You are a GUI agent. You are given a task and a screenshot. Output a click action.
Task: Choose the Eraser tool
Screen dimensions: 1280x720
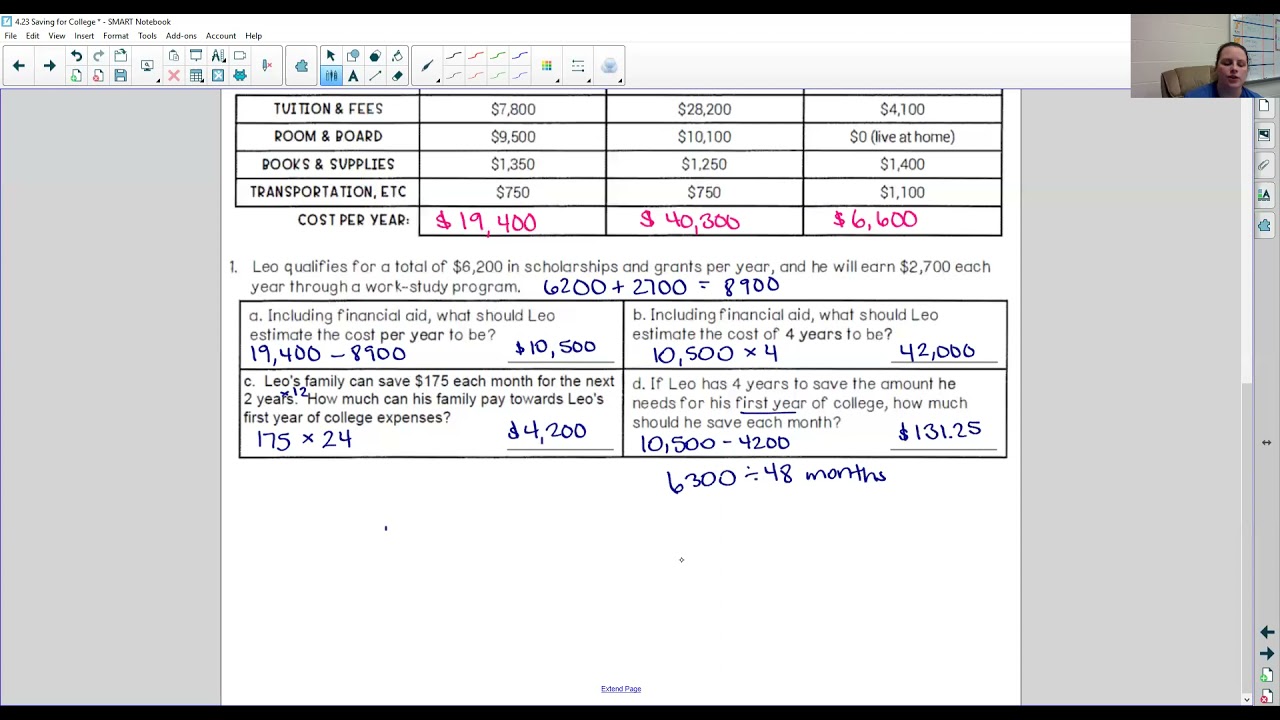[397, 76]
